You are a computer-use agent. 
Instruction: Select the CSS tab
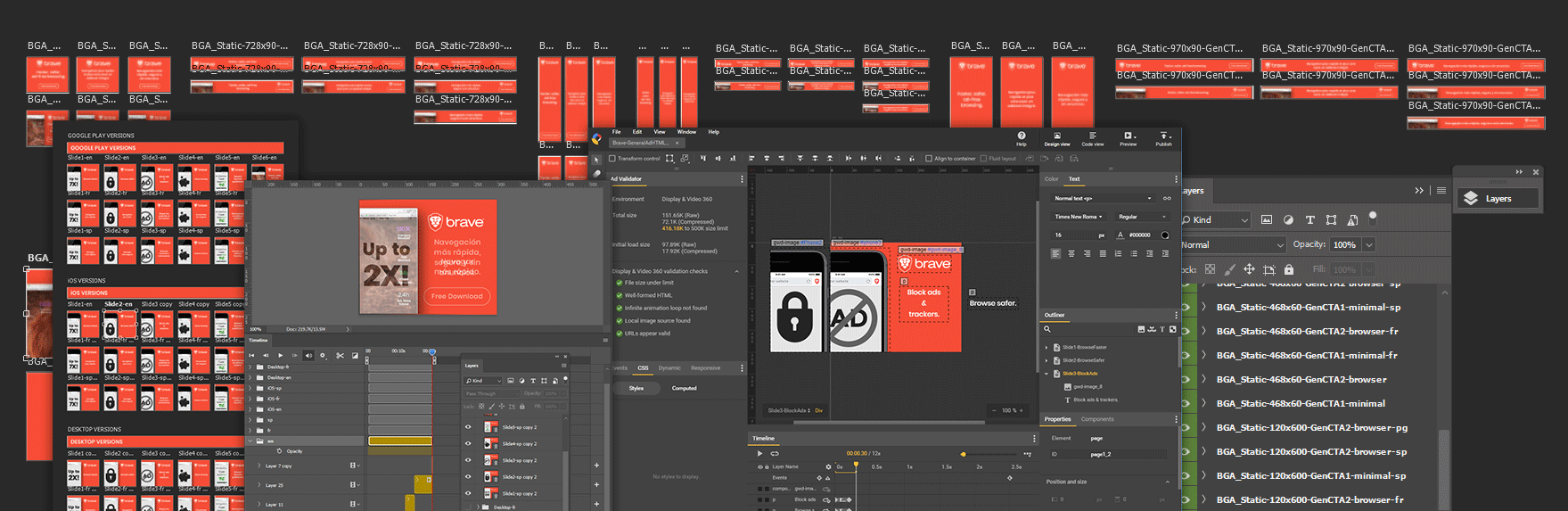click(643, 367)
